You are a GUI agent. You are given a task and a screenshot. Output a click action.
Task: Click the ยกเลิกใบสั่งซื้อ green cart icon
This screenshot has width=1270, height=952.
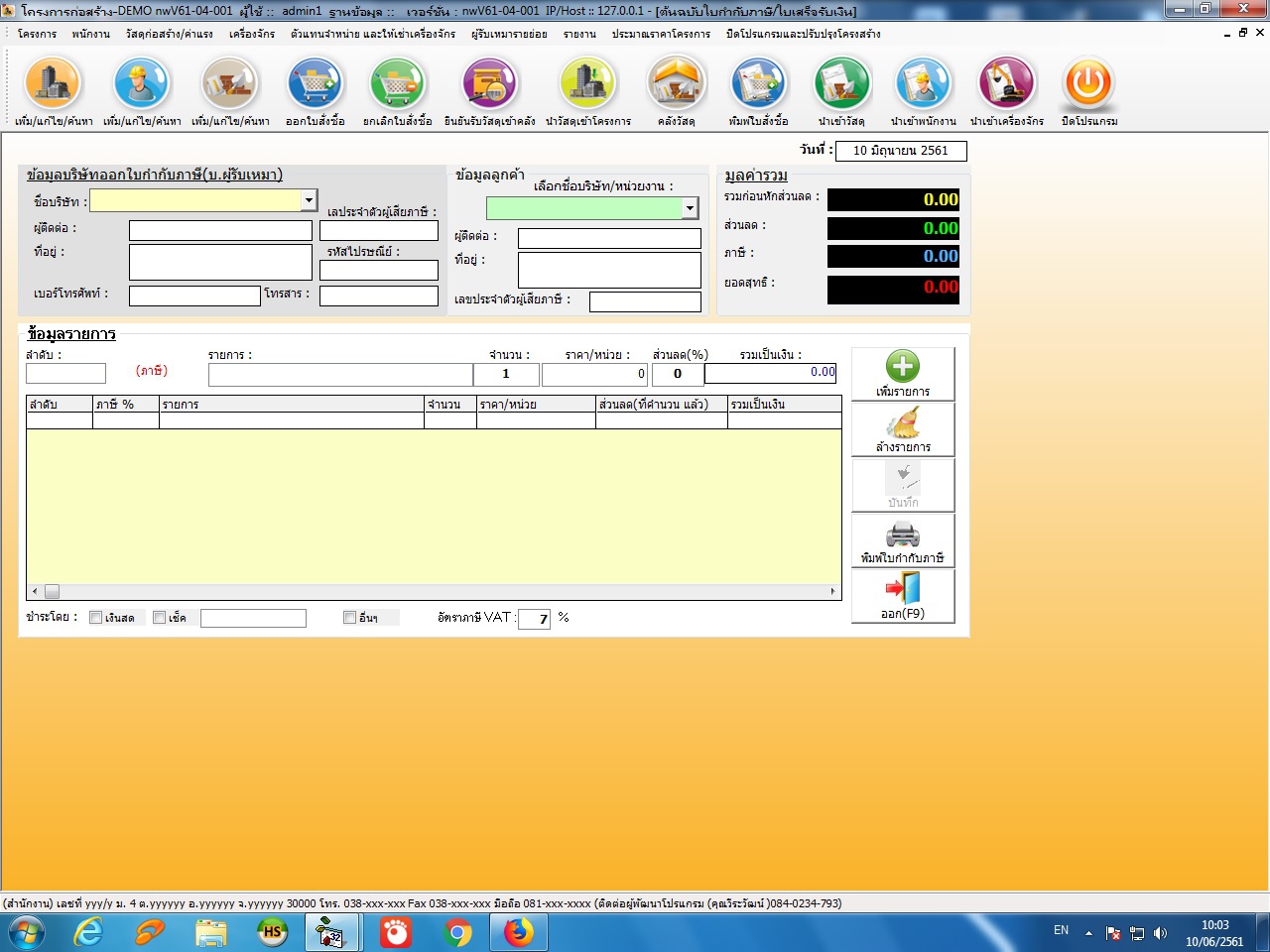tap(398, 85)
